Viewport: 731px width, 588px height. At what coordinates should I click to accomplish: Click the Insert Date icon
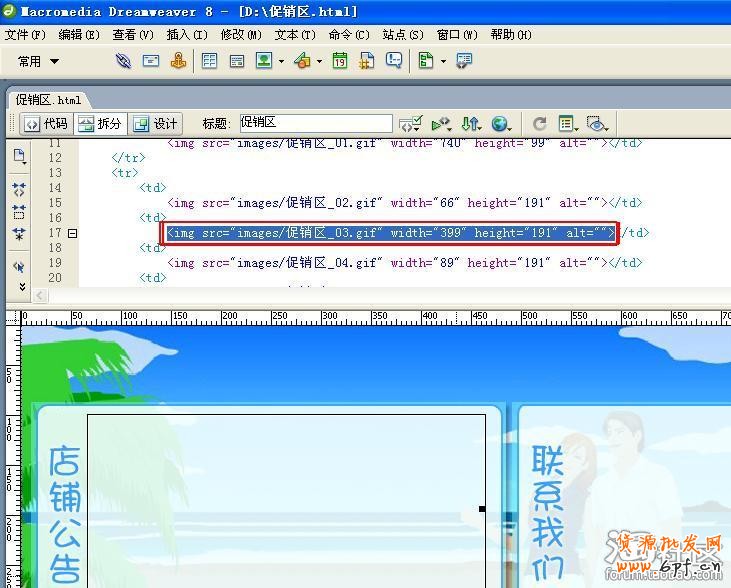click(x=340, y=61)
